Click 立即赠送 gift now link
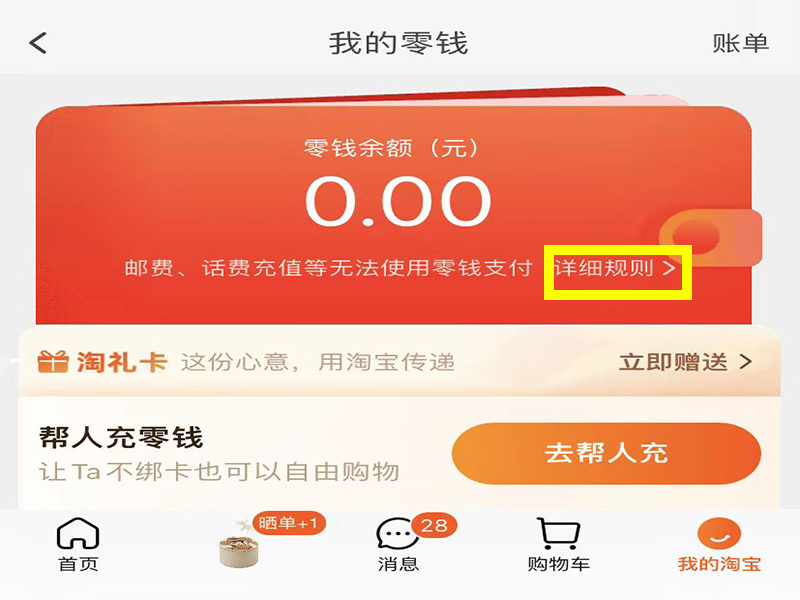This screenshot has height=600, width=800. click(673, 362)
